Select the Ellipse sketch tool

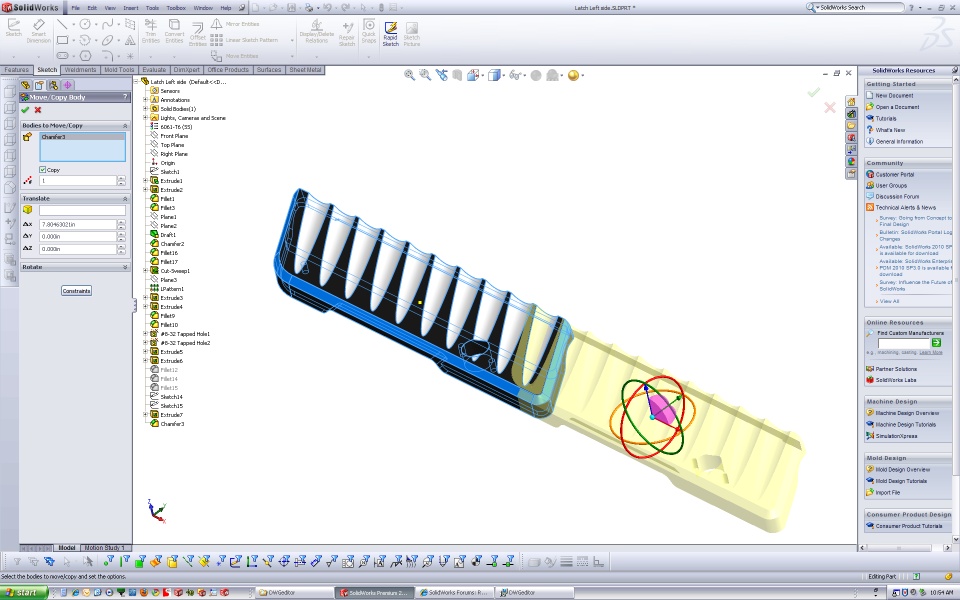[x=108, y=40]
